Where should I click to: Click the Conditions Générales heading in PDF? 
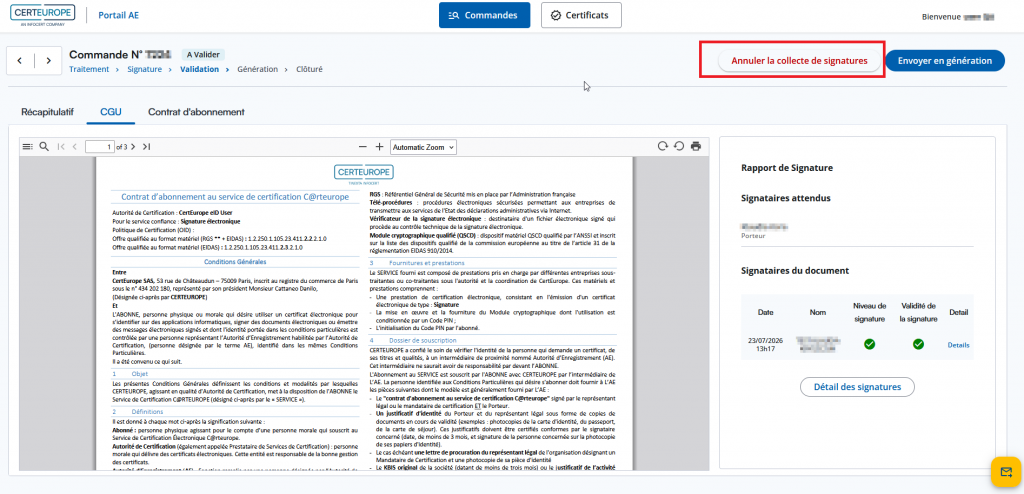[x=235, y=261]
